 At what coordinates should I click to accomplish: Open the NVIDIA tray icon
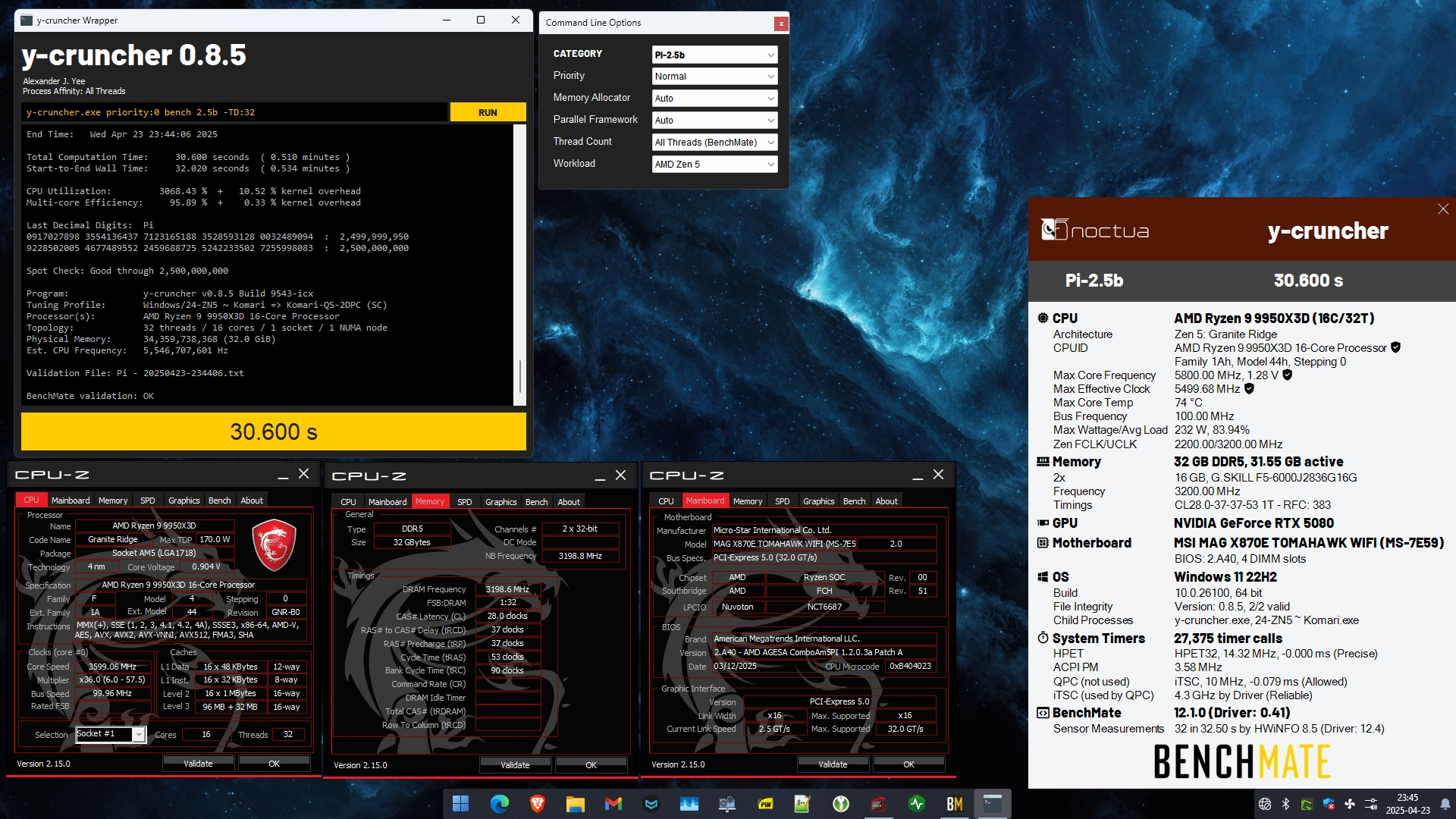pos(1307,804)
